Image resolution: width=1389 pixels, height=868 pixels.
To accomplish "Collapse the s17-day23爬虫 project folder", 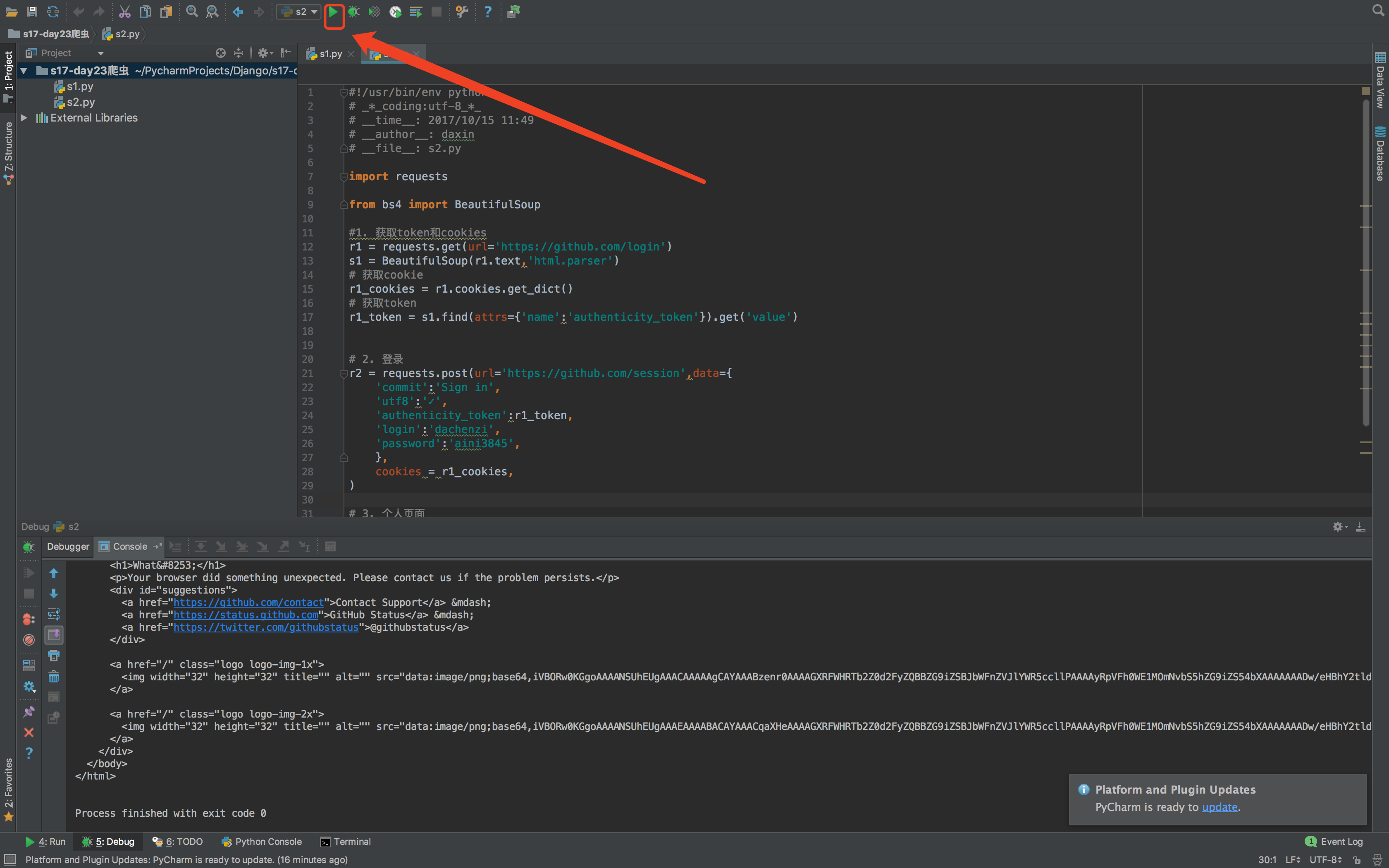I will [24, 71].
